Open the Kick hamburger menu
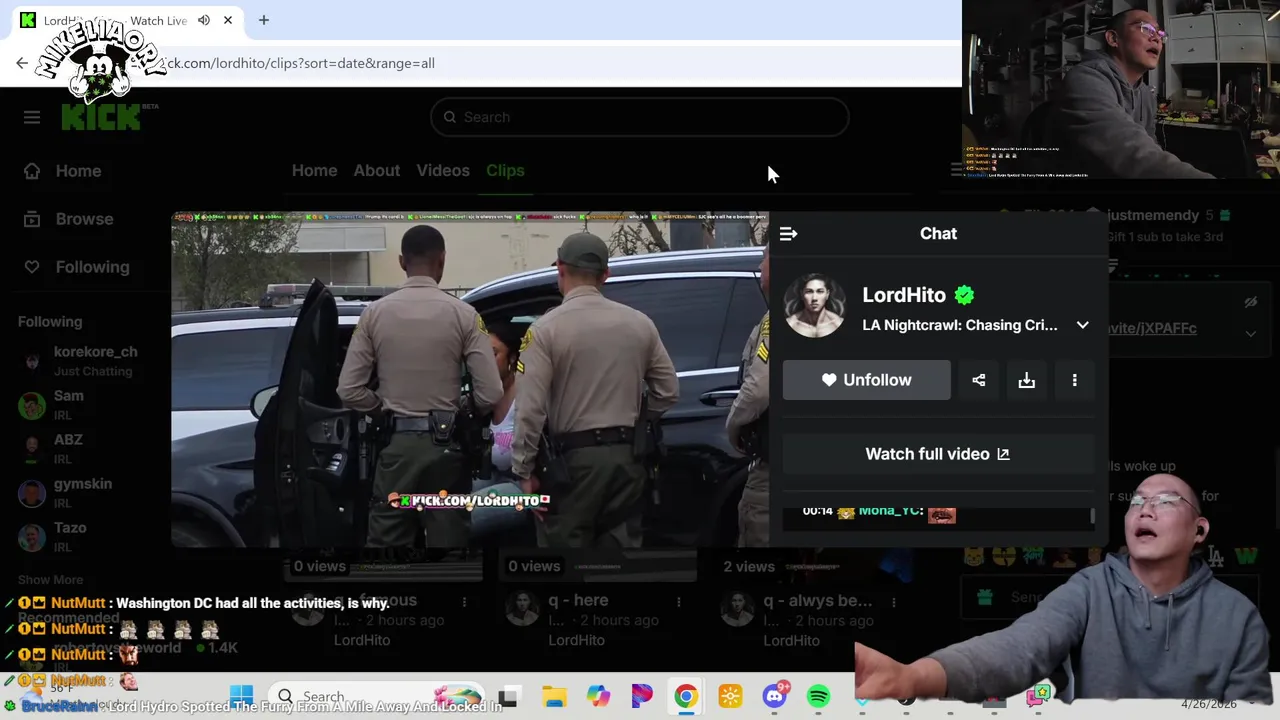Screen dimensions: 1280x720 pyautogui.click(x=32, y=117)
